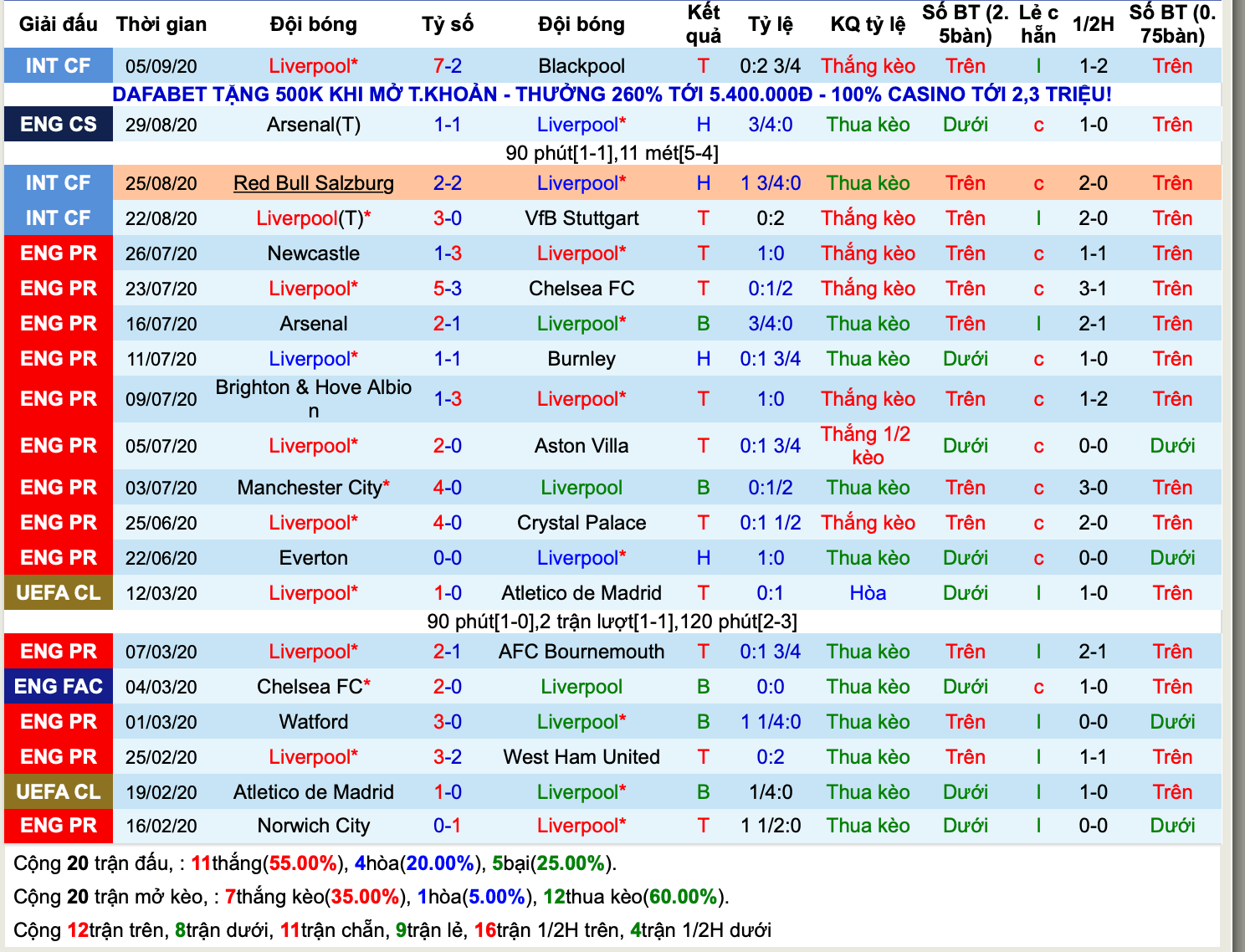This screenshot has height=952, width=1245.
Task: Click Crystal Palace team name
Action: [x=582, y=523]
